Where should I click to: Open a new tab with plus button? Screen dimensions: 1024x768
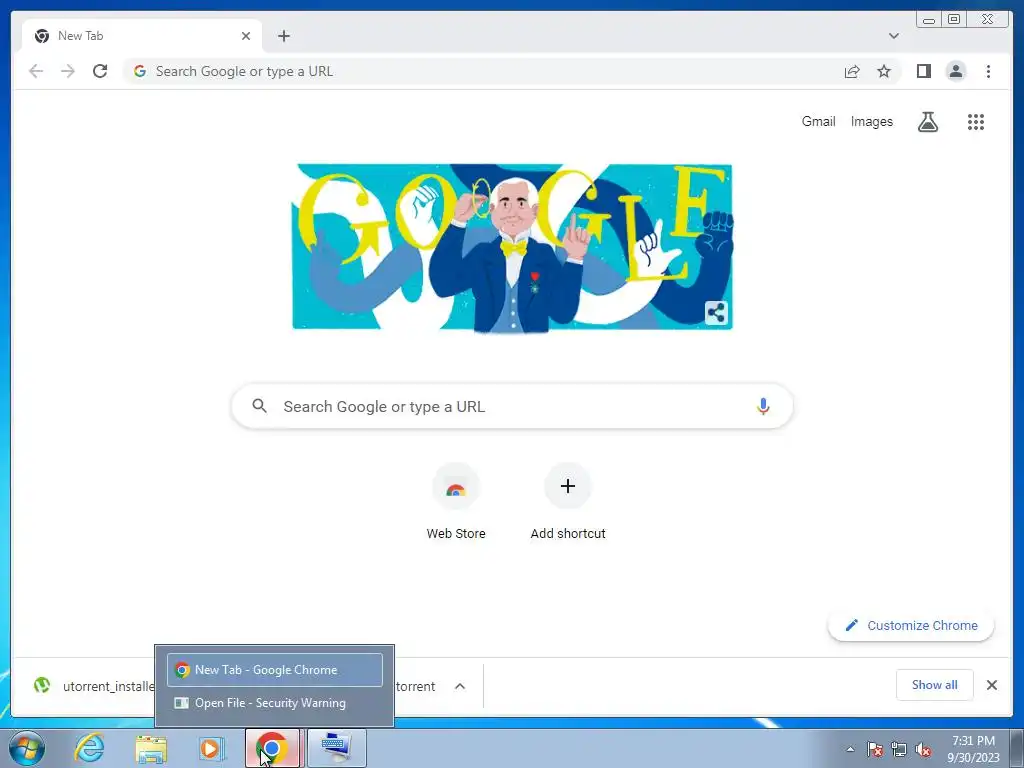tap(283, 36)
